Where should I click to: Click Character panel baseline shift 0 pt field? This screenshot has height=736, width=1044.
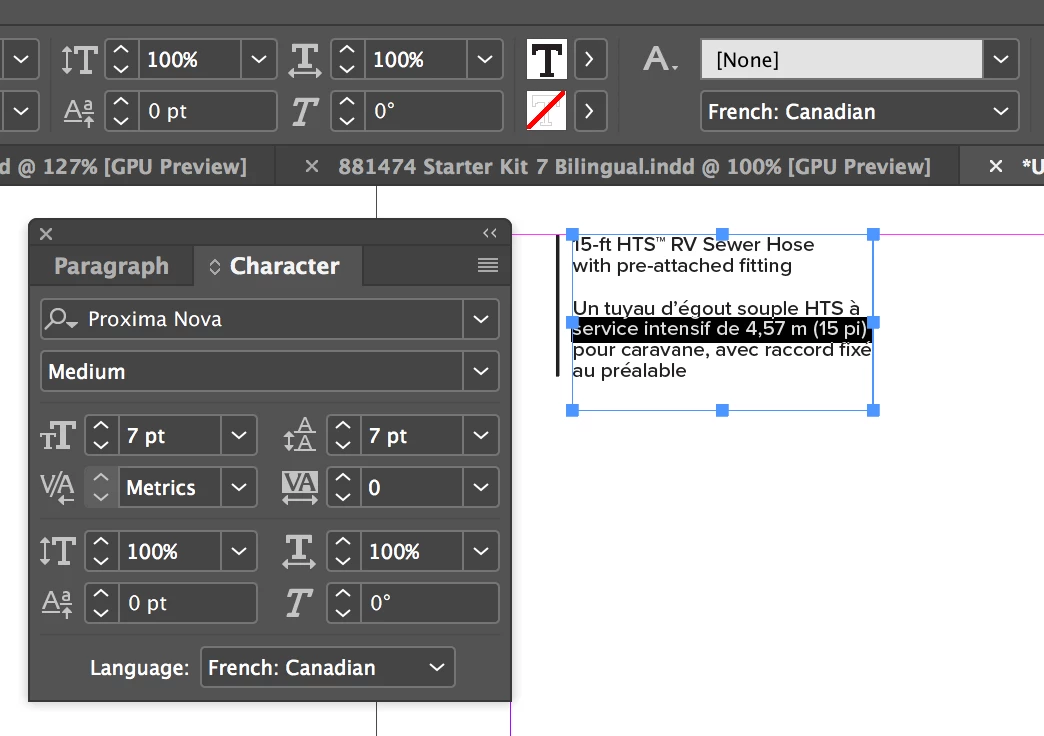tap(188, 603)
